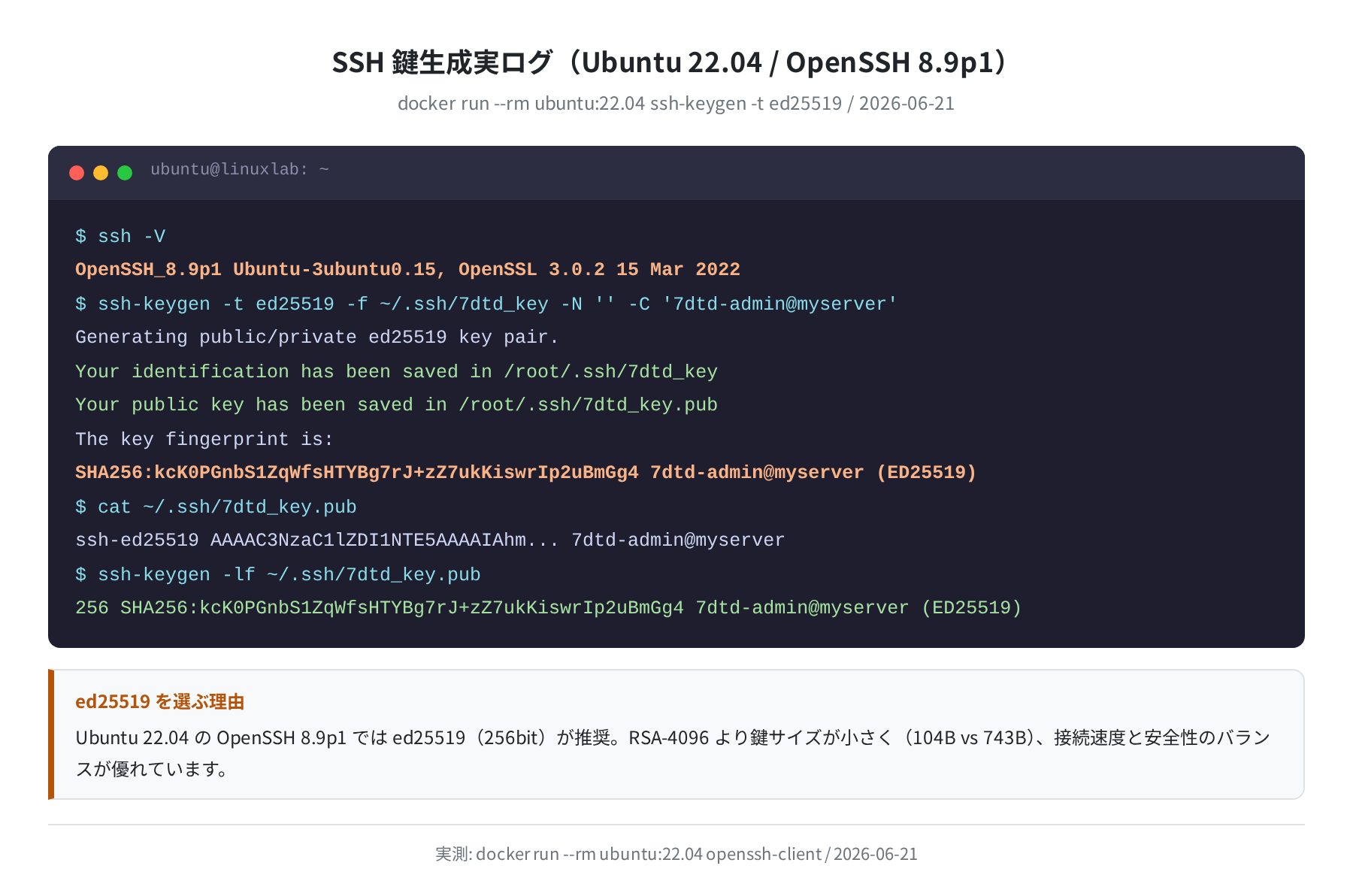Click the 'Your public key has been saved' line
Screen dimensions: 1353x896
(x=396, y=405)
